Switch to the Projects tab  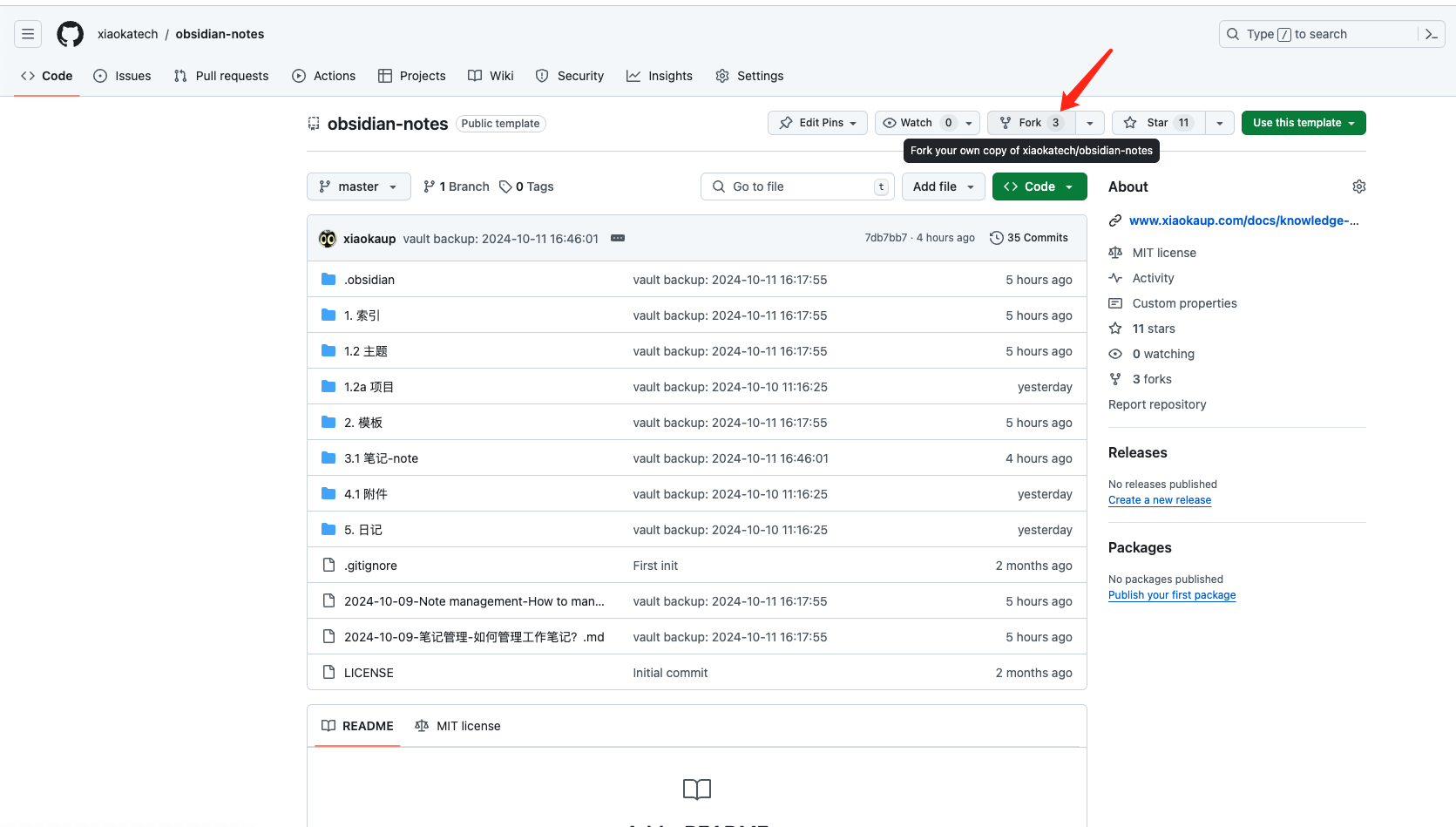(x=412, y=76)
